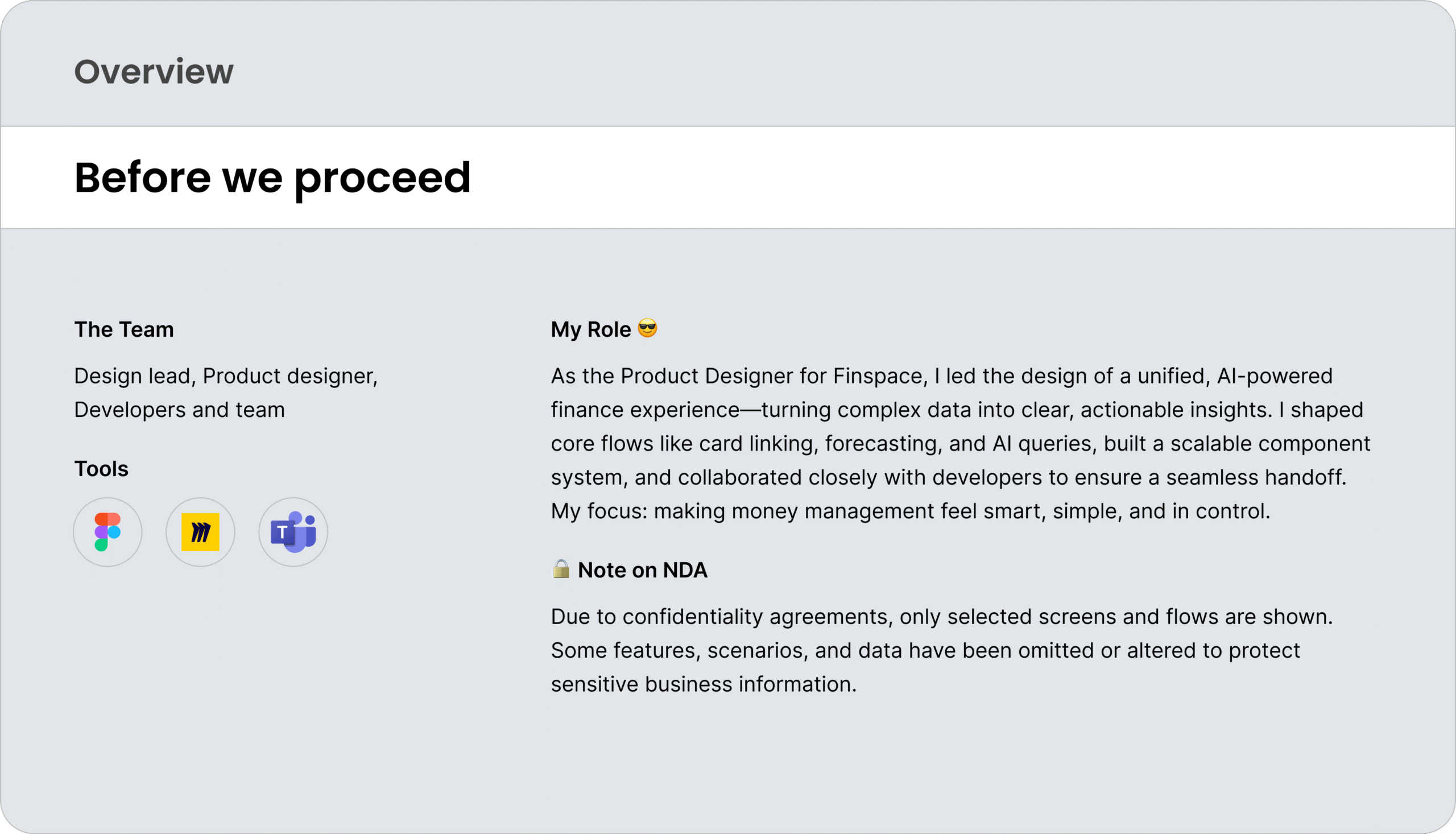Click the line mentioning a seamless handoff
Viewport: 1456px width, 834px height.
pyautogui.click(x=949, y=478)
